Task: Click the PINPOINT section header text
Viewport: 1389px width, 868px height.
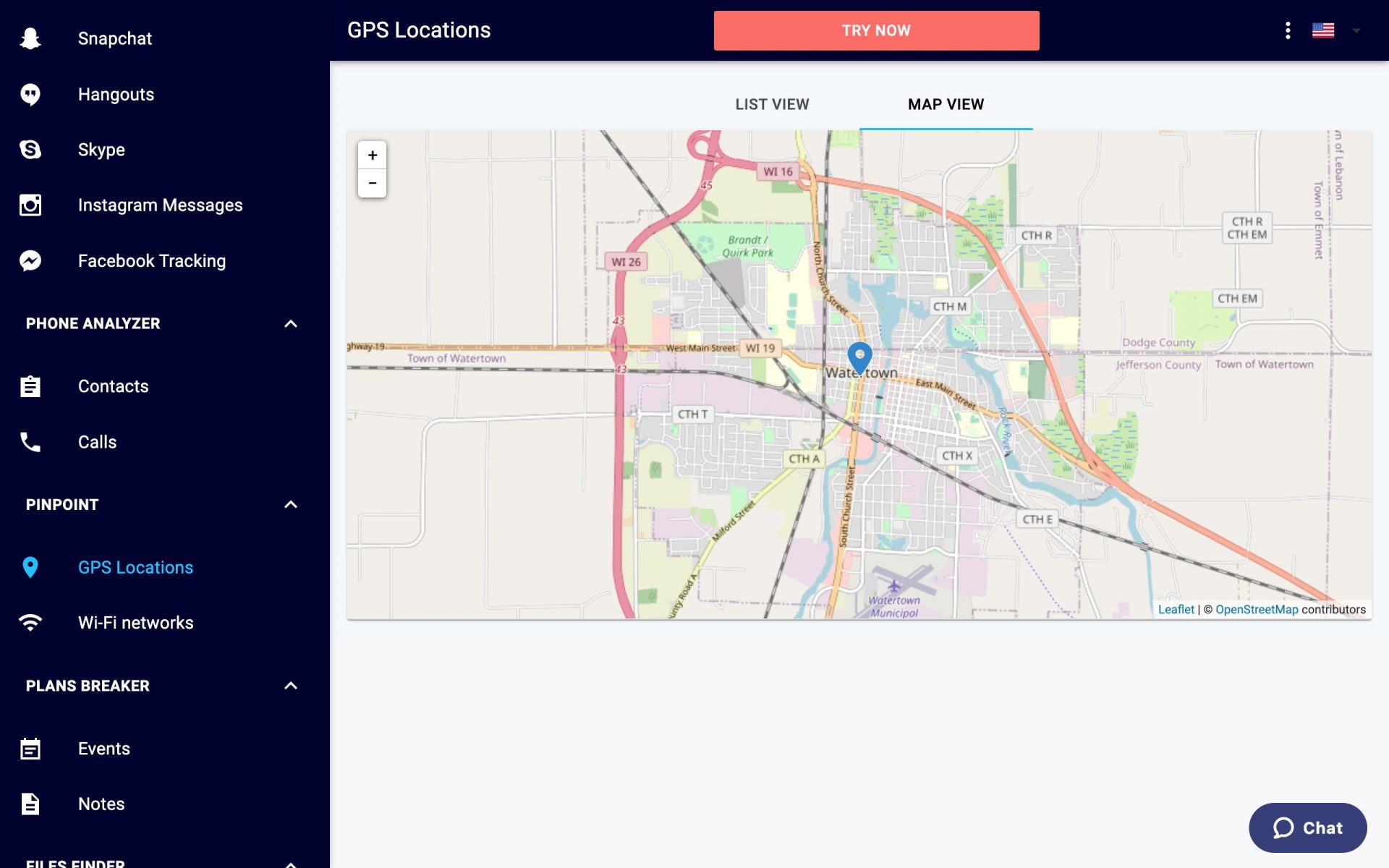Action: pos(62,504)
